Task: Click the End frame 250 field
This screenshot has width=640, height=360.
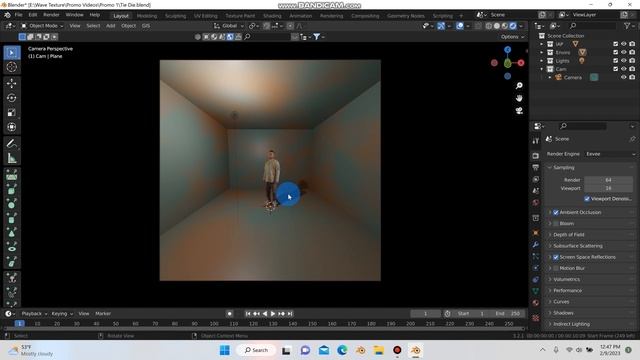Action: (x=507, y=314)
